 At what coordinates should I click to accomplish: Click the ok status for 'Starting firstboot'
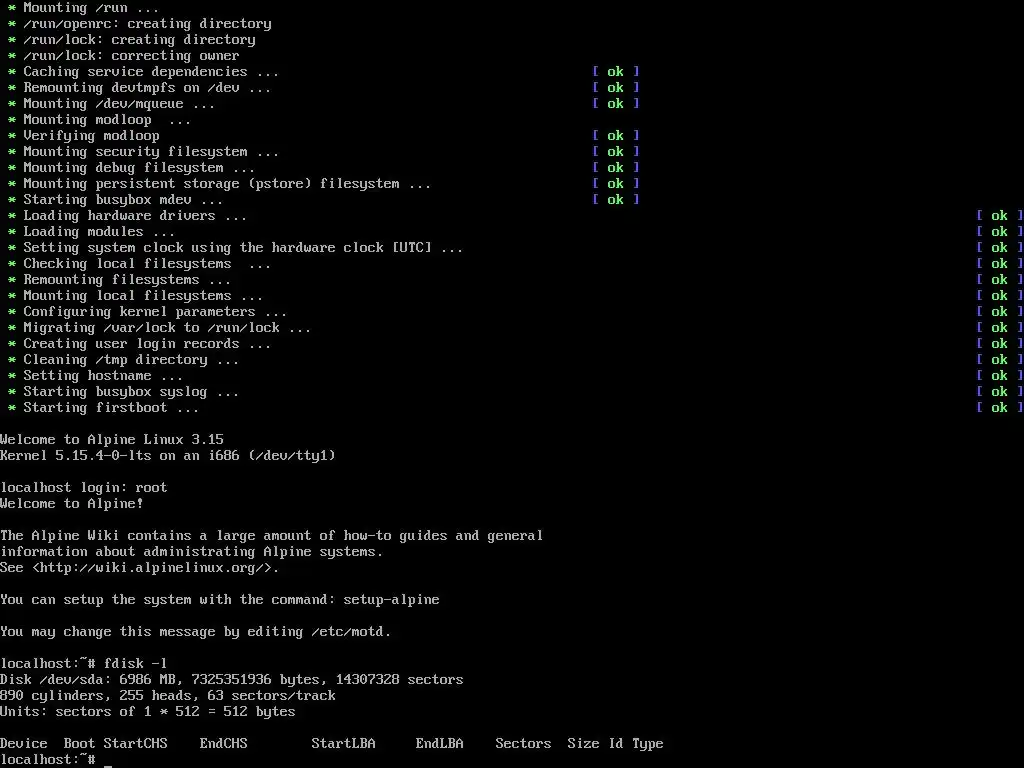coord(999,408)
